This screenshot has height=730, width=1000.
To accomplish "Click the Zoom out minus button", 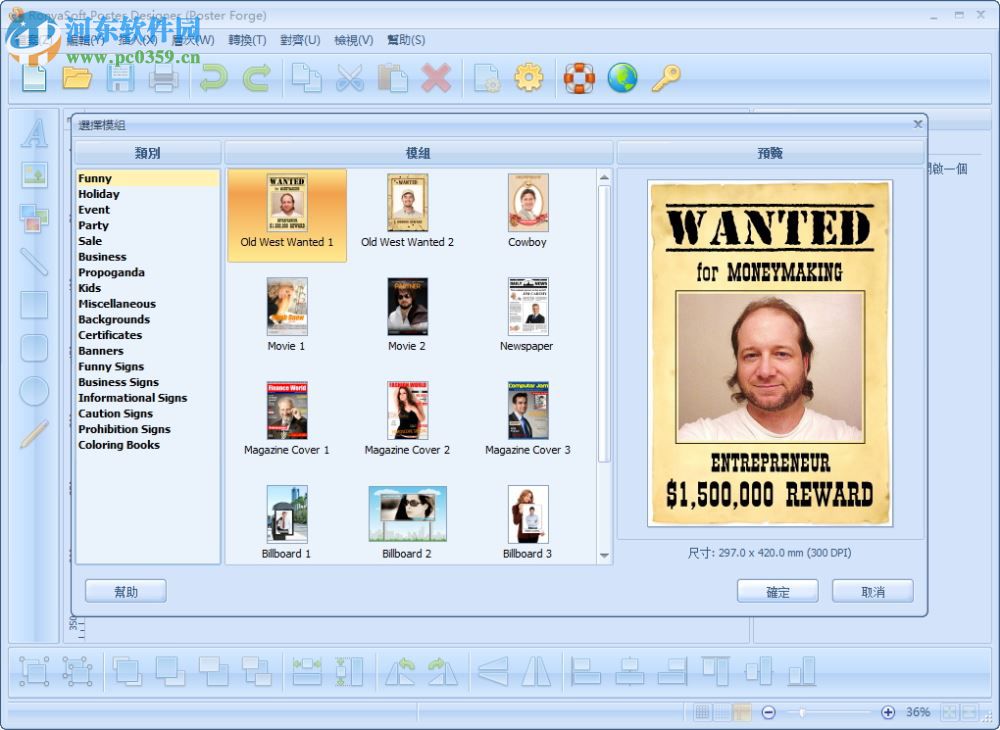I will click(x=768, y=712).
